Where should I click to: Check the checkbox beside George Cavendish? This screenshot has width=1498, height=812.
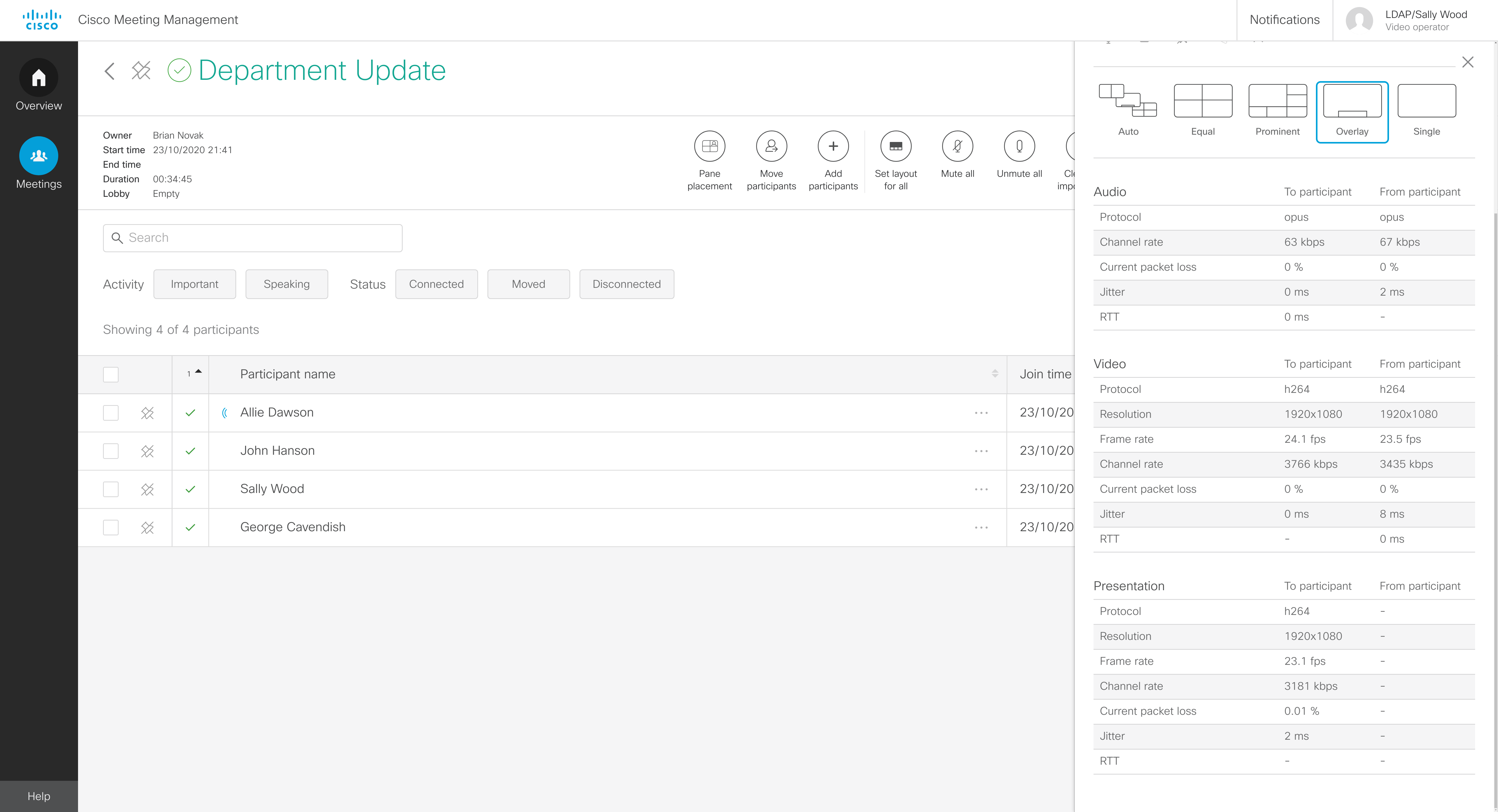tap(111, 527)
